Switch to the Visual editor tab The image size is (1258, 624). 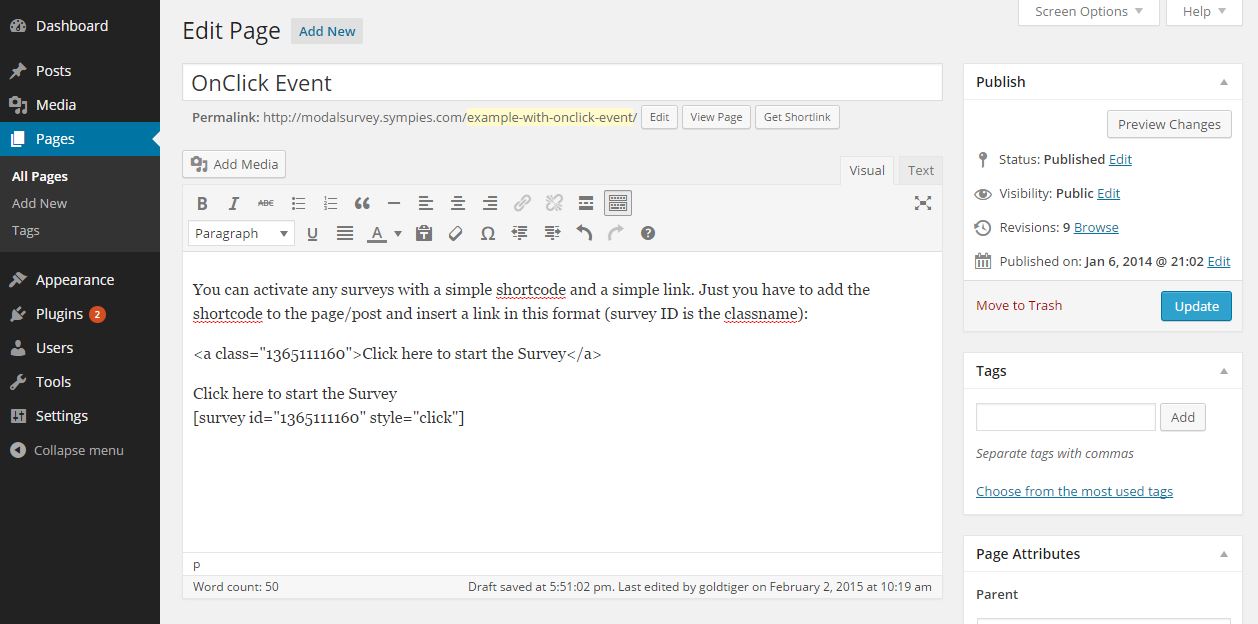point(867,170)
